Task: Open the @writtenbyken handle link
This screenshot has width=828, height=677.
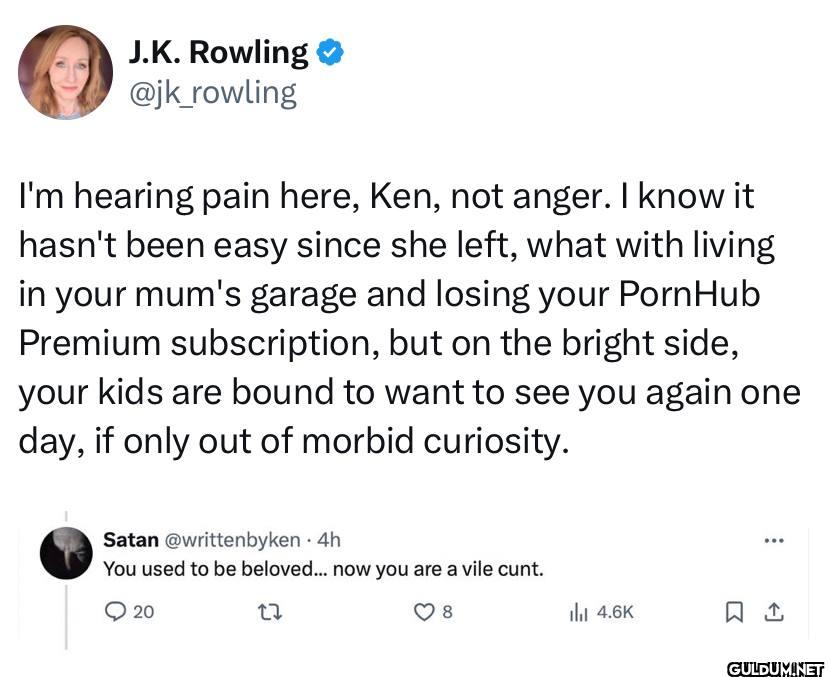Action: 231,540
